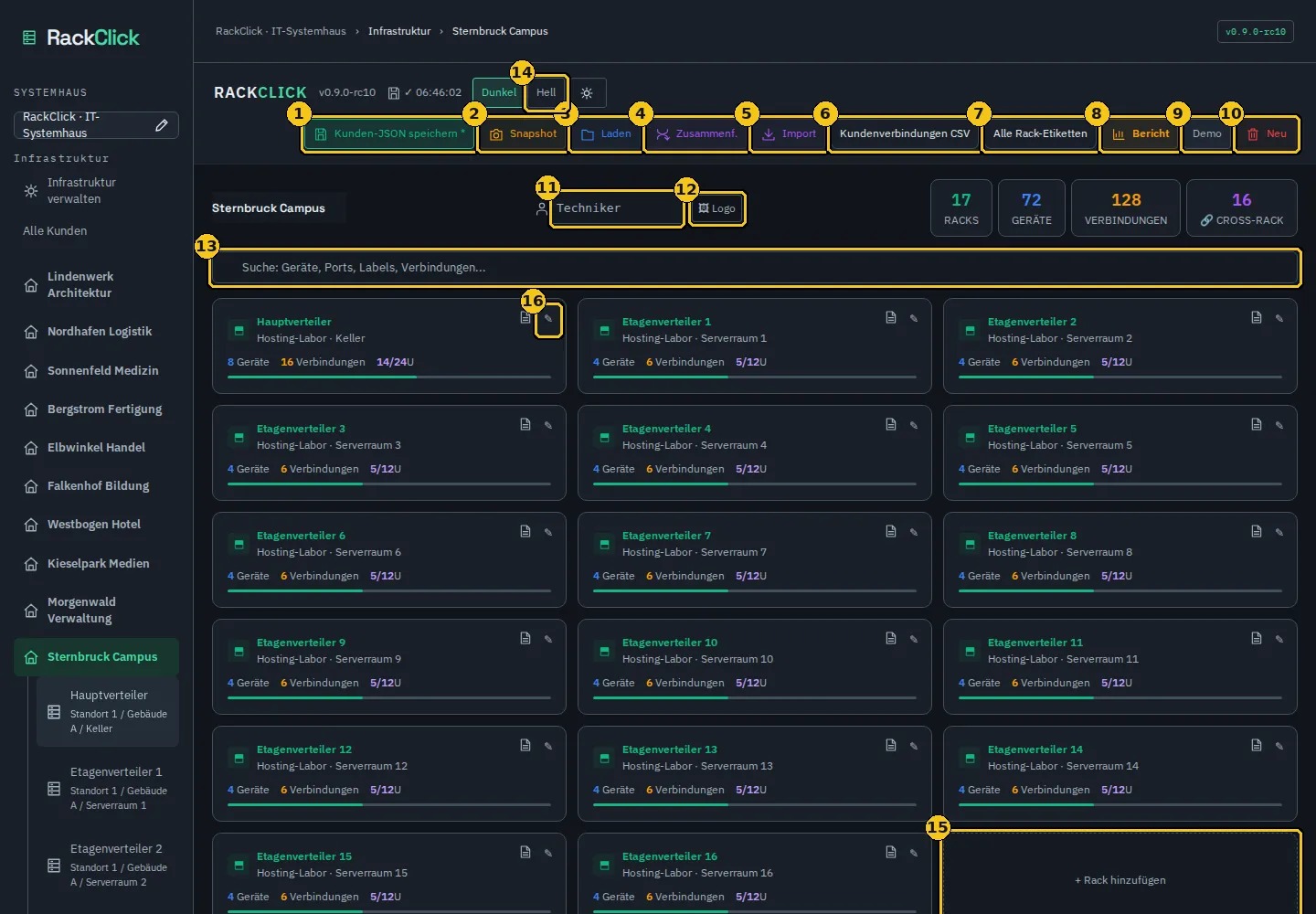Click pencil icon on Etagenverteiler 5 card

(1279, 425)
